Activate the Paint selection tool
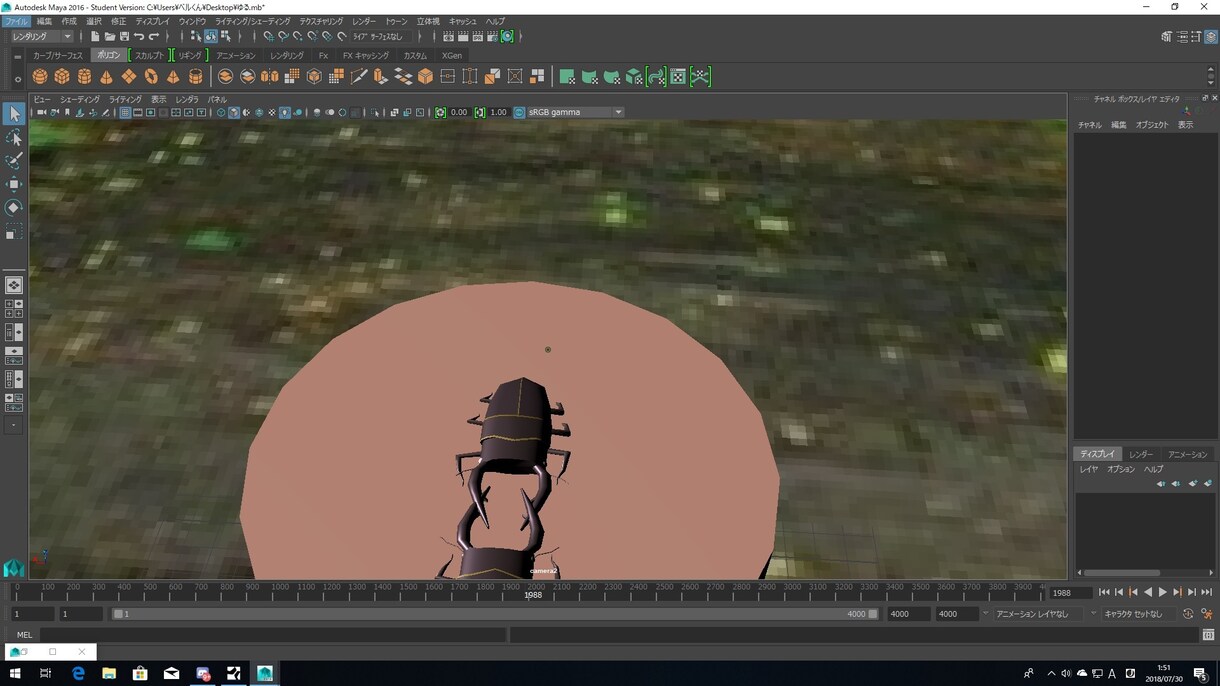The width and height of the screenshot is (1220, 686). (14, 161)
